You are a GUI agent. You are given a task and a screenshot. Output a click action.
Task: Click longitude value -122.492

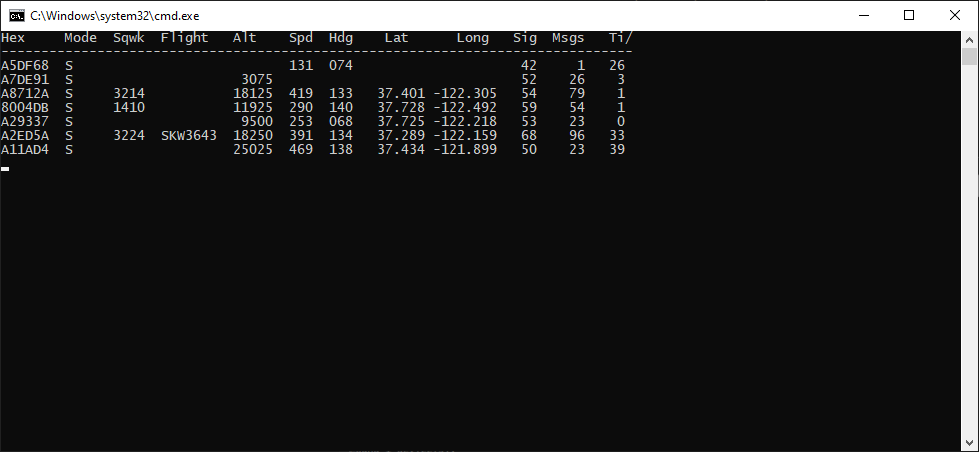tap(465, 107)
